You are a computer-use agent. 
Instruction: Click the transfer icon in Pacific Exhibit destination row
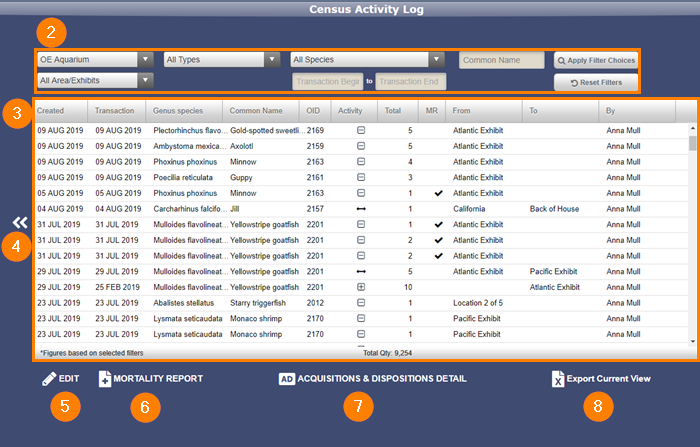(361, 272)
